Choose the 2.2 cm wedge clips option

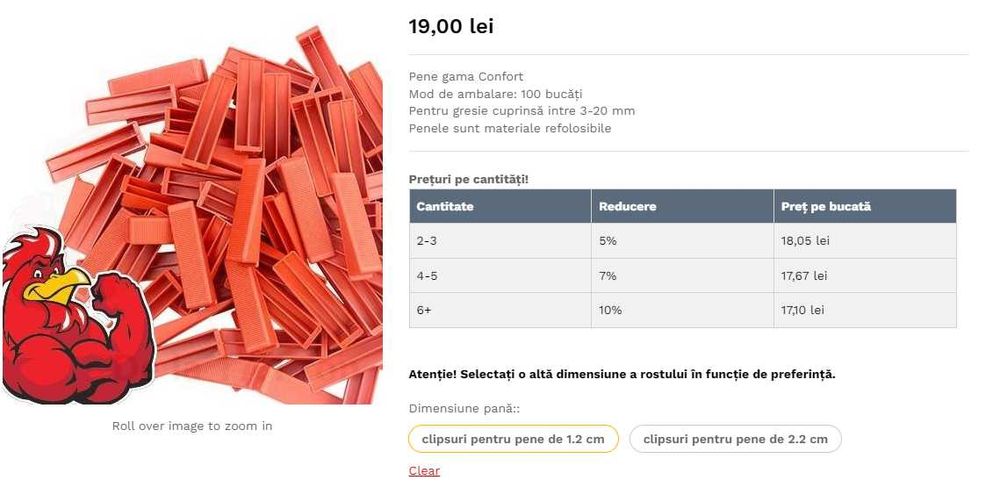click(735, 439)
